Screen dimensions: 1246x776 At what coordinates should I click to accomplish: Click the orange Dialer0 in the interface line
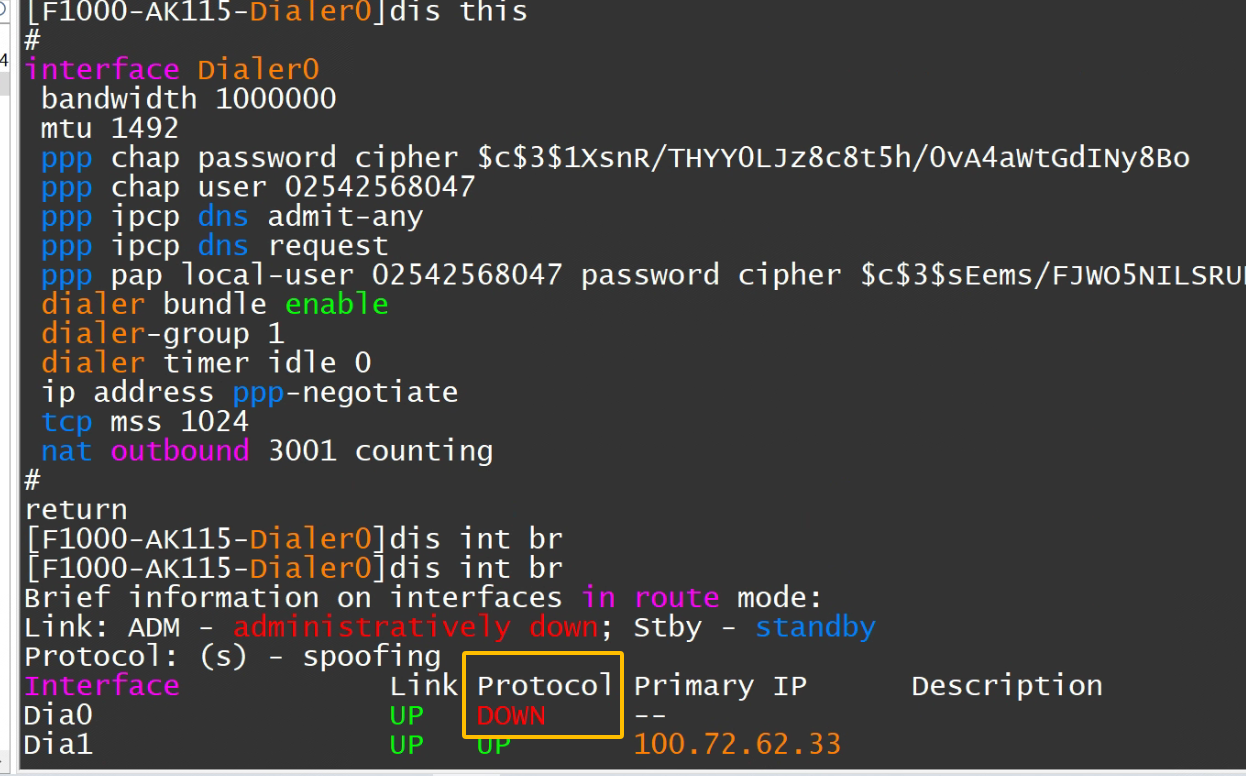tap(258, 70)
